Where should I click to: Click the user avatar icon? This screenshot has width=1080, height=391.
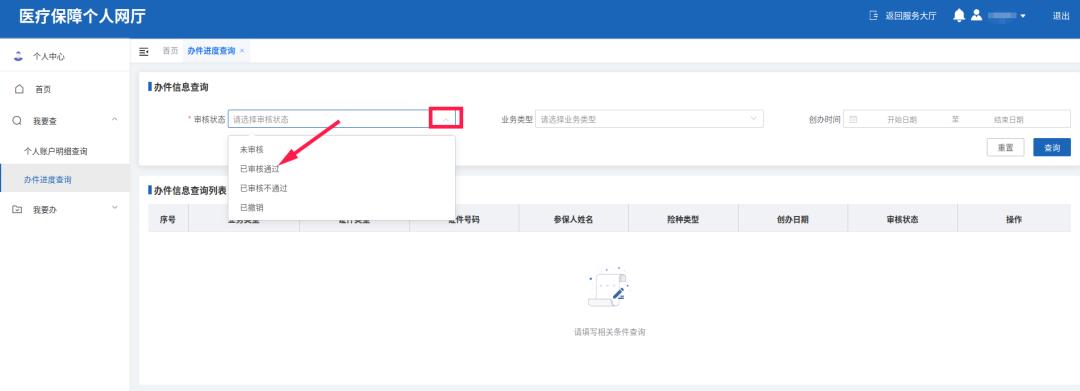pyautogui.click(x=977, y=15)
